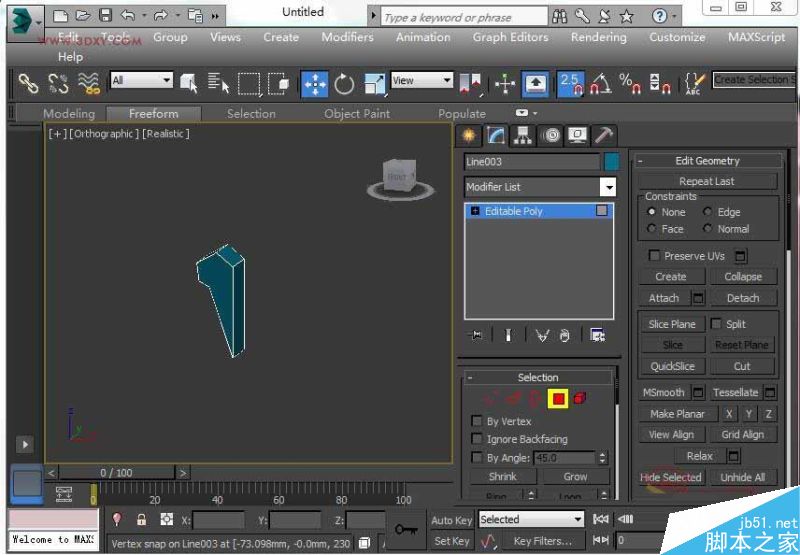Activate the Select and Move tool
Image resolution: width=800 pixels, height=555 pixels.
(315, 84)
